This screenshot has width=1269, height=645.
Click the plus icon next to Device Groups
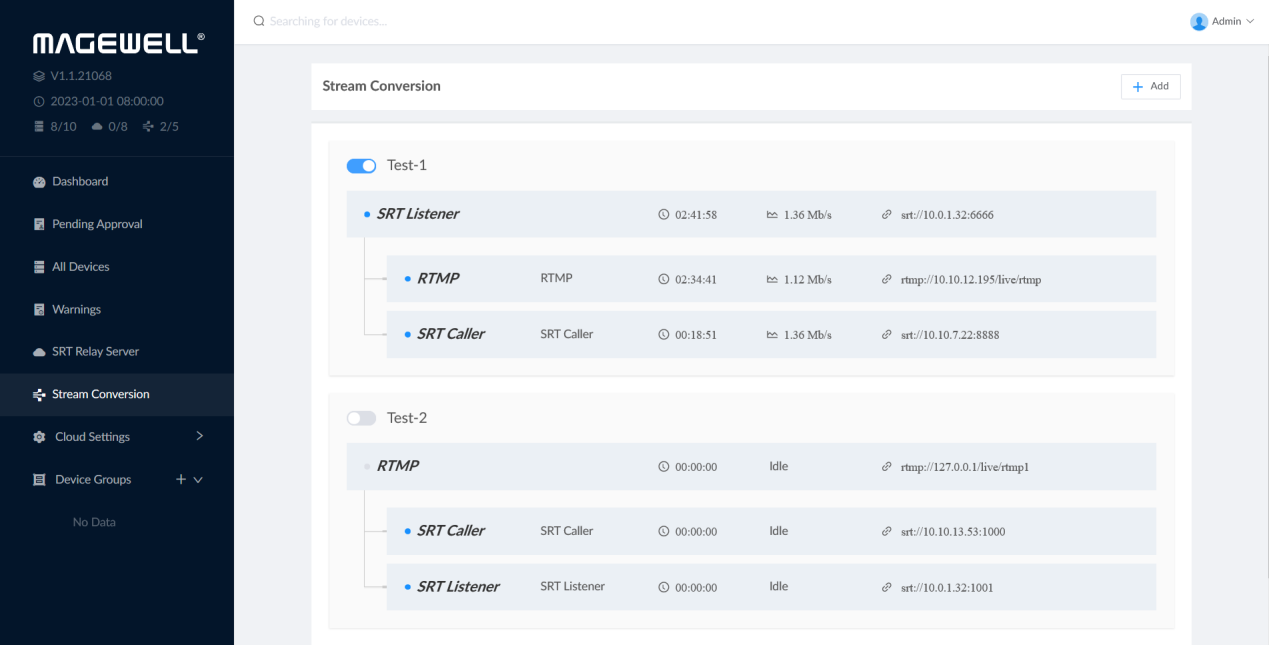point(181,480)
